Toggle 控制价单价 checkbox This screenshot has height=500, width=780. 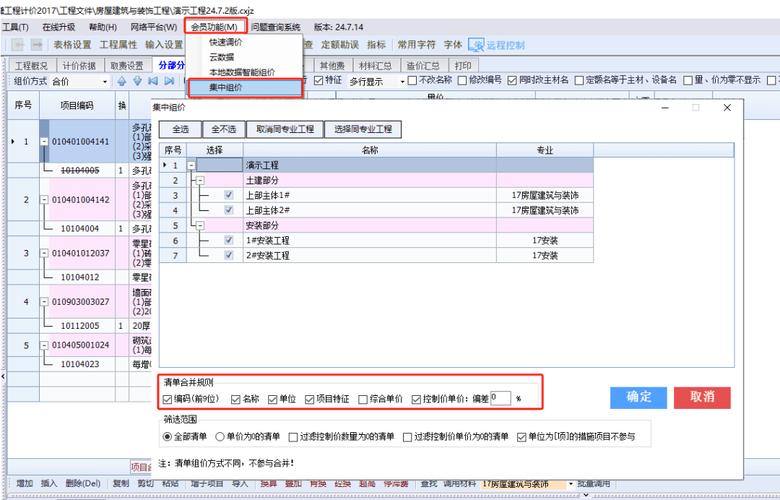416,399
